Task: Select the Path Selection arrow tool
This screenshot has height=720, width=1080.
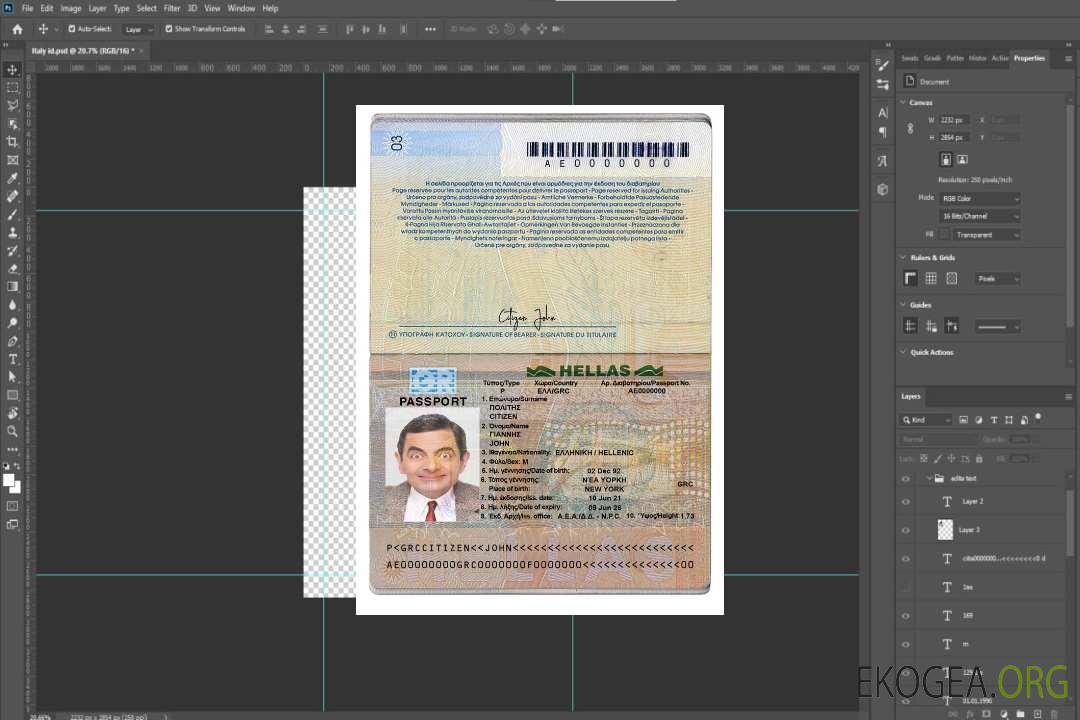Action: click(12, 377)
